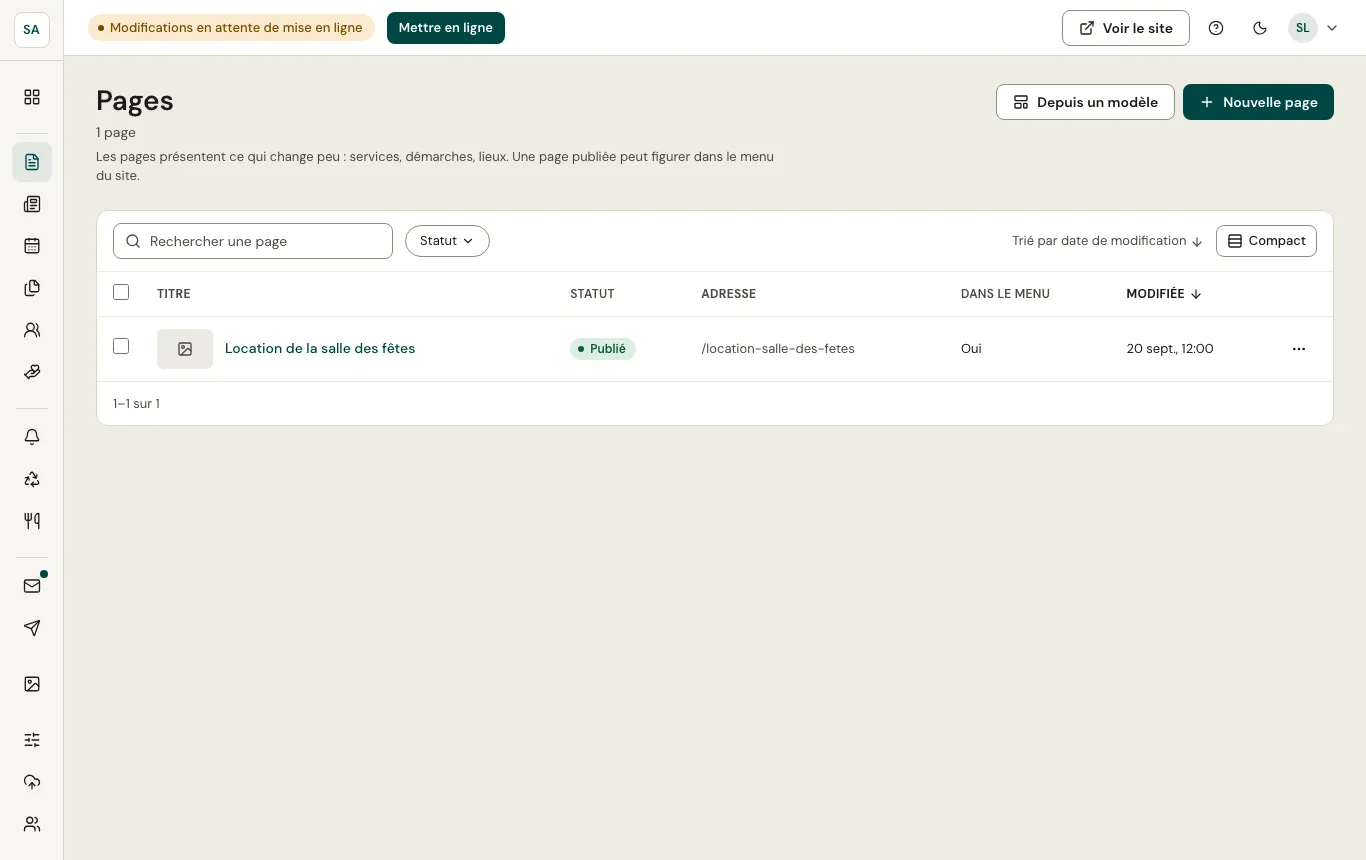
Task: Click the Modifications en attente de mise en ligne badge
Action: click(x=231, y=28)
